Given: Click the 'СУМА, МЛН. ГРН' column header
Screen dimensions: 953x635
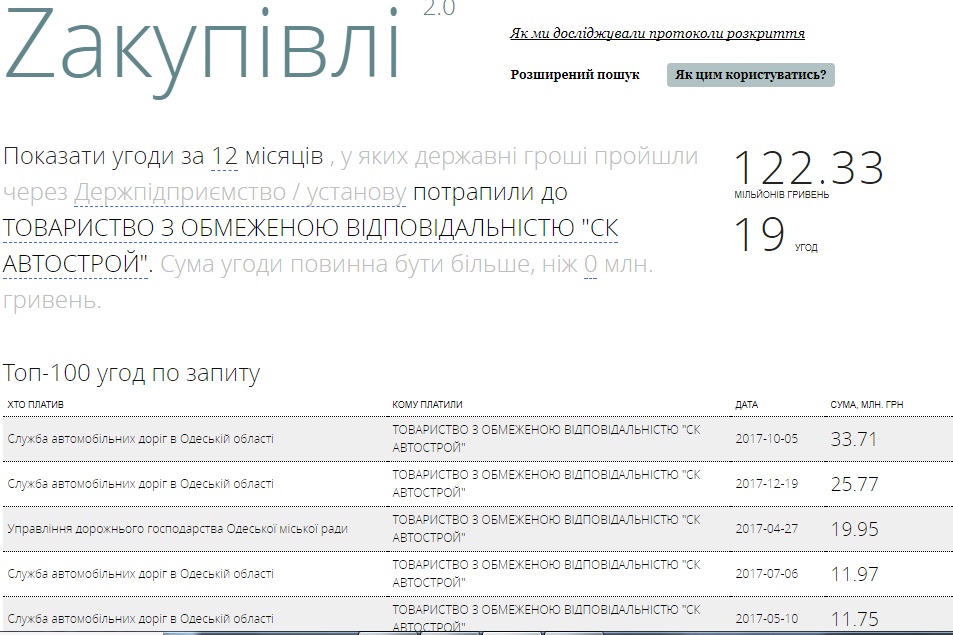Looking at the screenshot, I should [867, 405].
